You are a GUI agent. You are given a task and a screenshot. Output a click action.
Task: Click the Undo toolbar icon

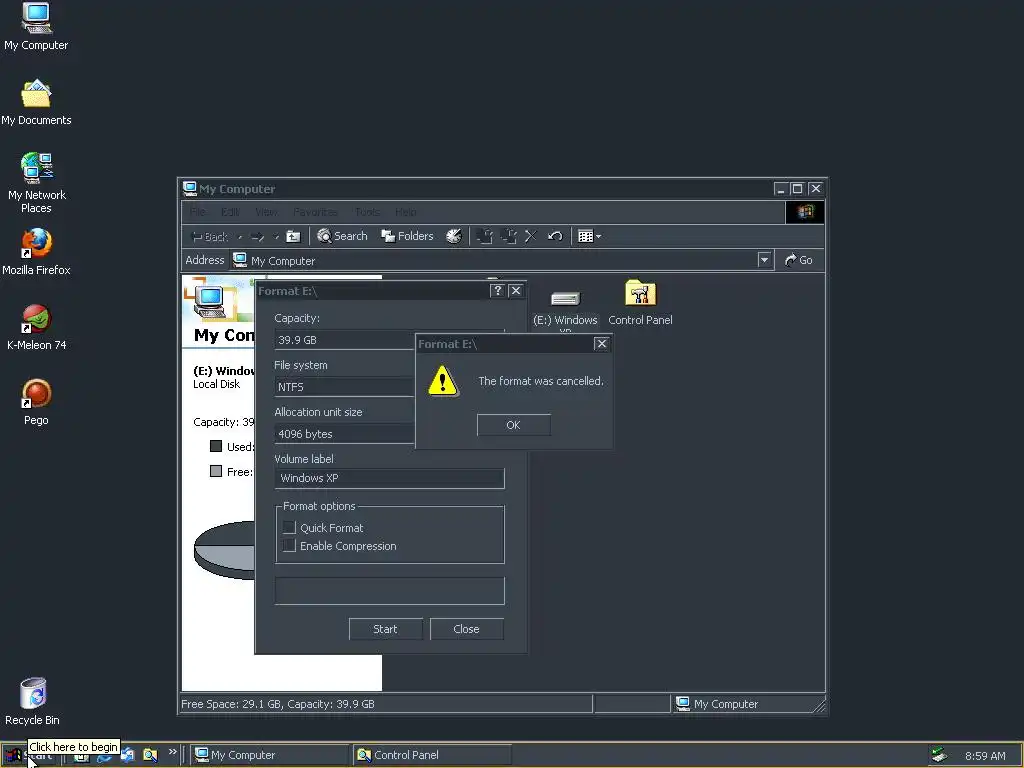[555, 236]
